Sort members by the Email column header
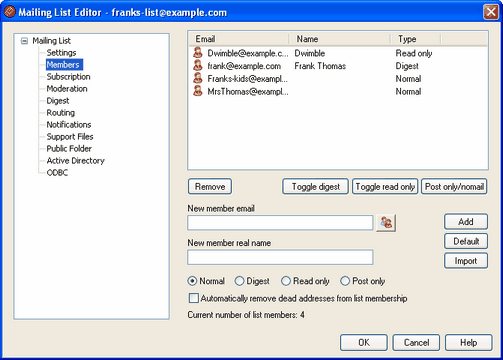The width and height of the screenshot is (503, 360). (x=239, y=39)
